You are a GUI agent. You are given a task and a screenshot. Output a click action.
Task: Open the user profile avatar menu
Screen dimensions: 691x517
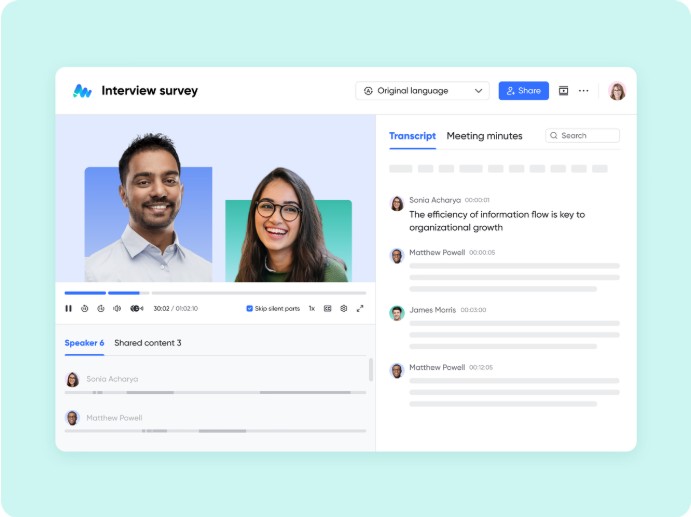617,91
